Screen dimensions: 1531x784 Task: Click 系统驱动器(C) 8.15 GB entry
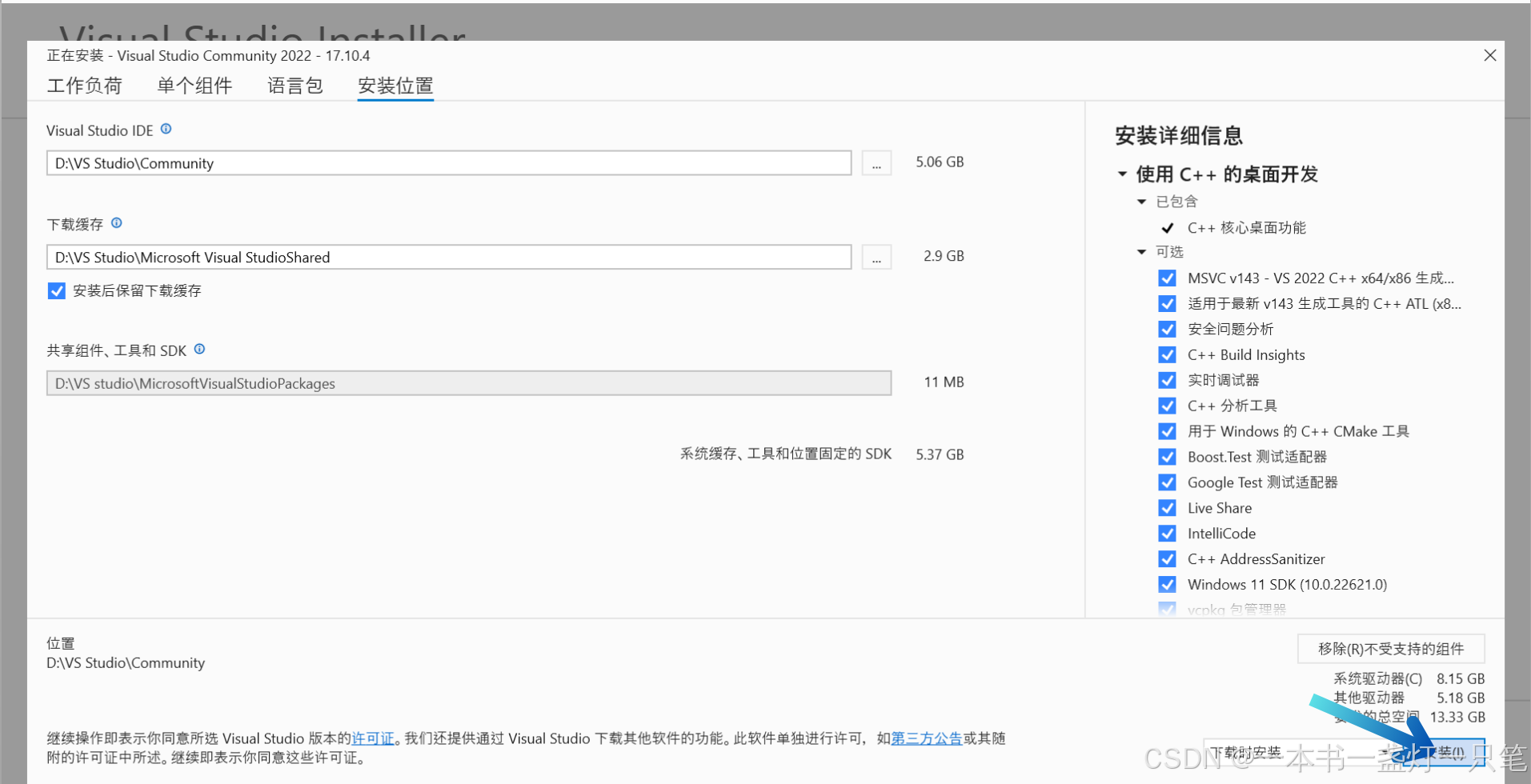1409,678
